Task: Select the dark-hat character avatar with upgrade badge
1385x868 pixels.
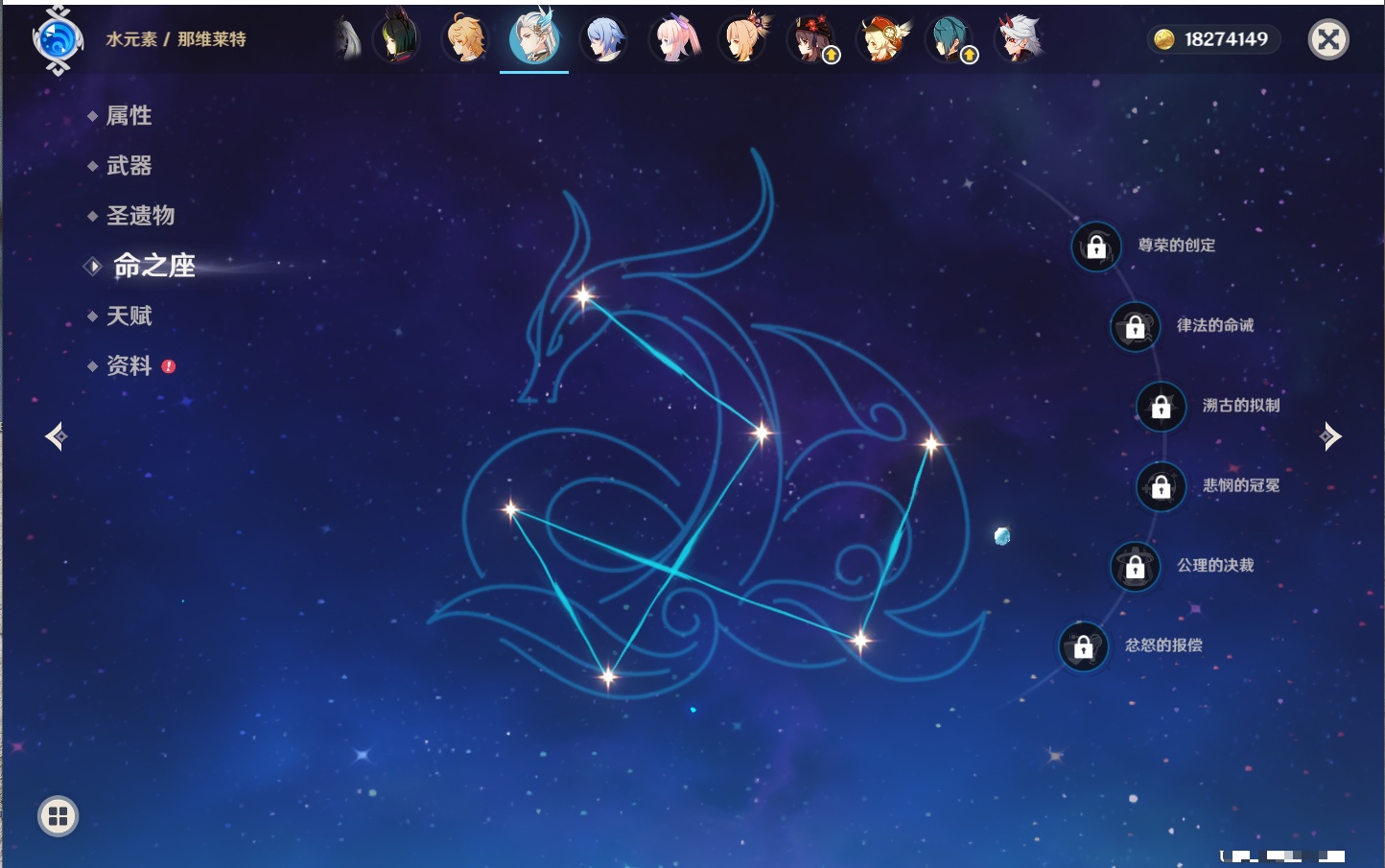Action: (812, 39)
